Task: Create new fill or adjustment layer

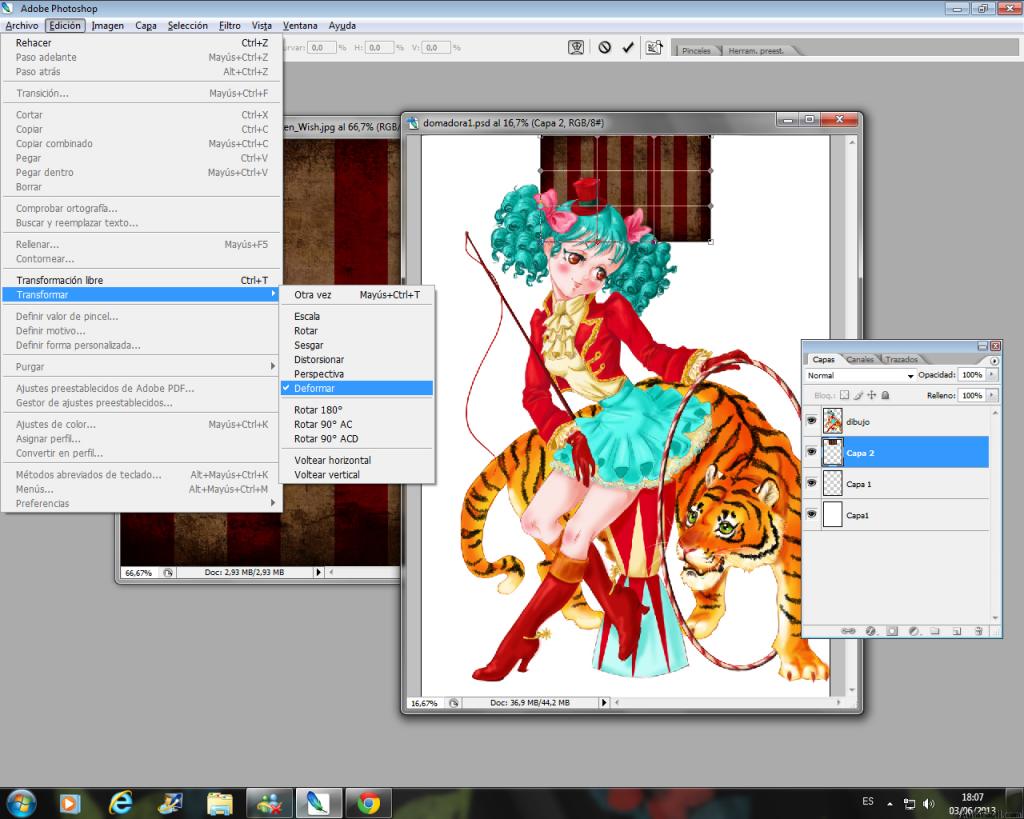Action: pos(914,631)
